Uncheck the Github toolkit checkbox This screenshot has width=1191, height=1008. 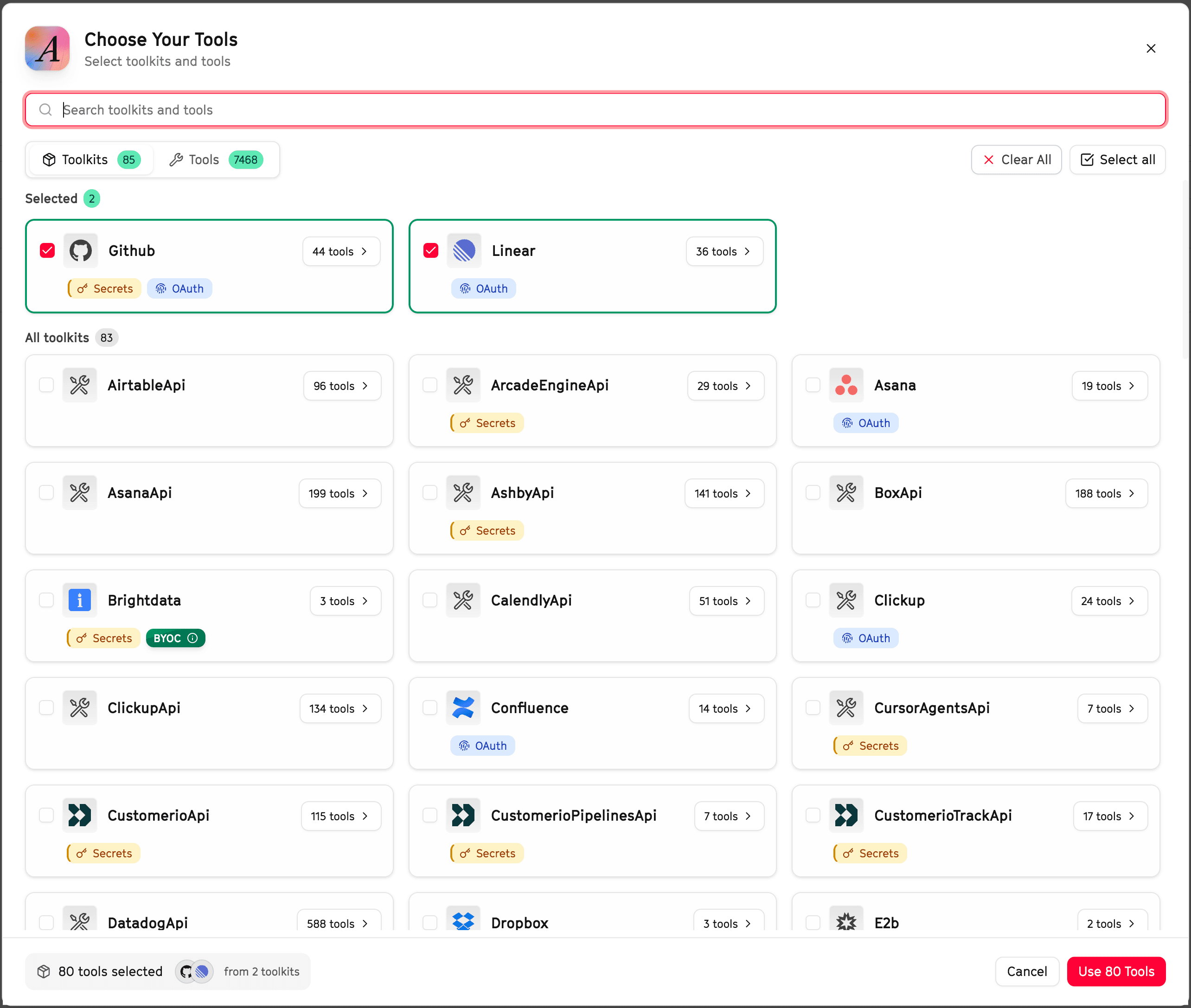click(x=47, y=250)
